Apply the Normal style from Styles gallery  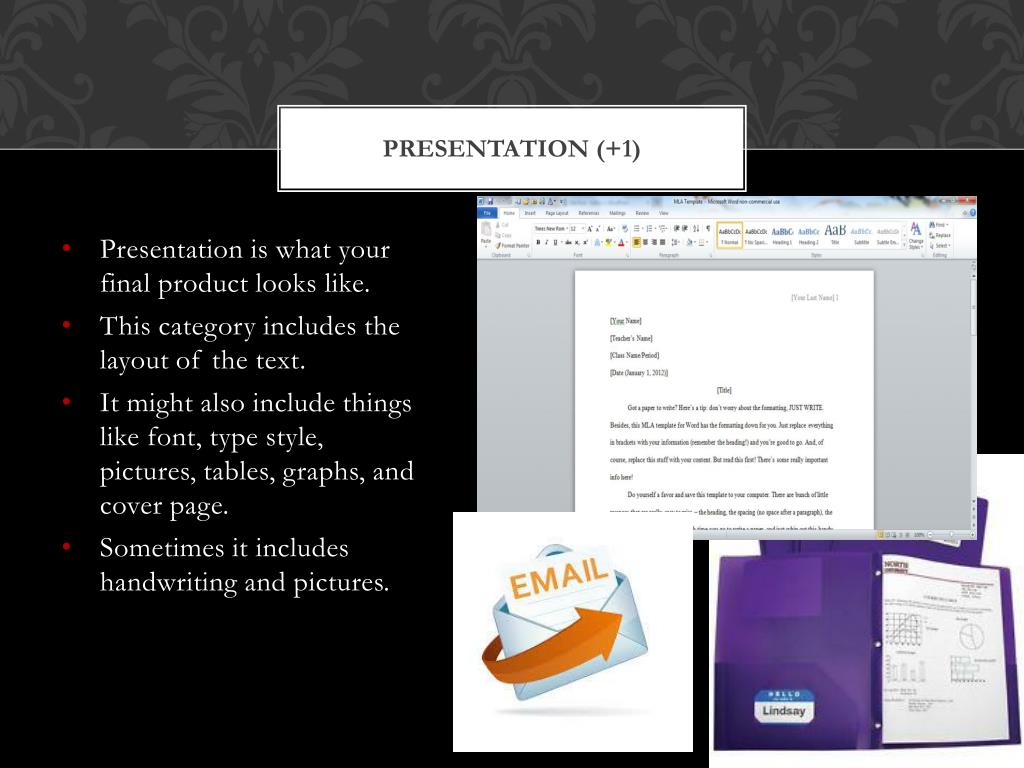click(x=729, y=235)
